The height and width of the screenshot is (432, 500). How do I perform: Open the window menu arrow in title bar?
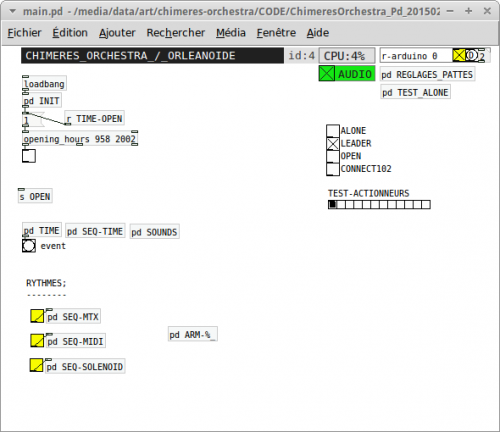point(13,11)
